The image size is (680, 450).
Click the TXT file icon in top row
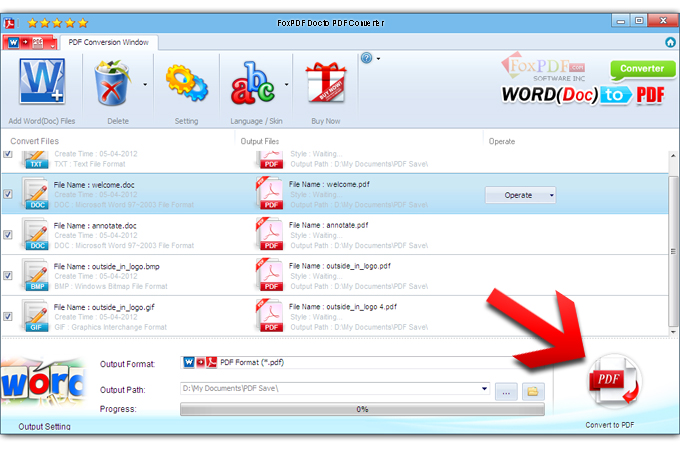35,159
